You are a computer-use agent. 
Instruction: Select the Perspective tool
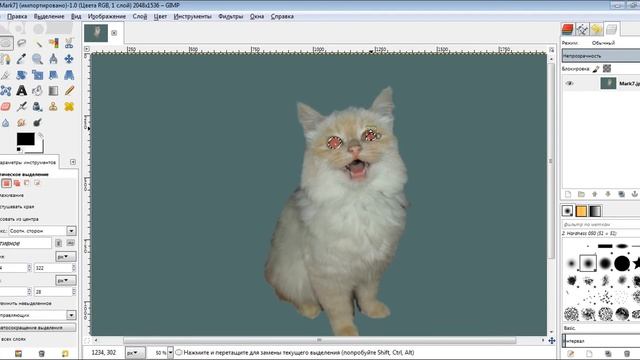69,75
